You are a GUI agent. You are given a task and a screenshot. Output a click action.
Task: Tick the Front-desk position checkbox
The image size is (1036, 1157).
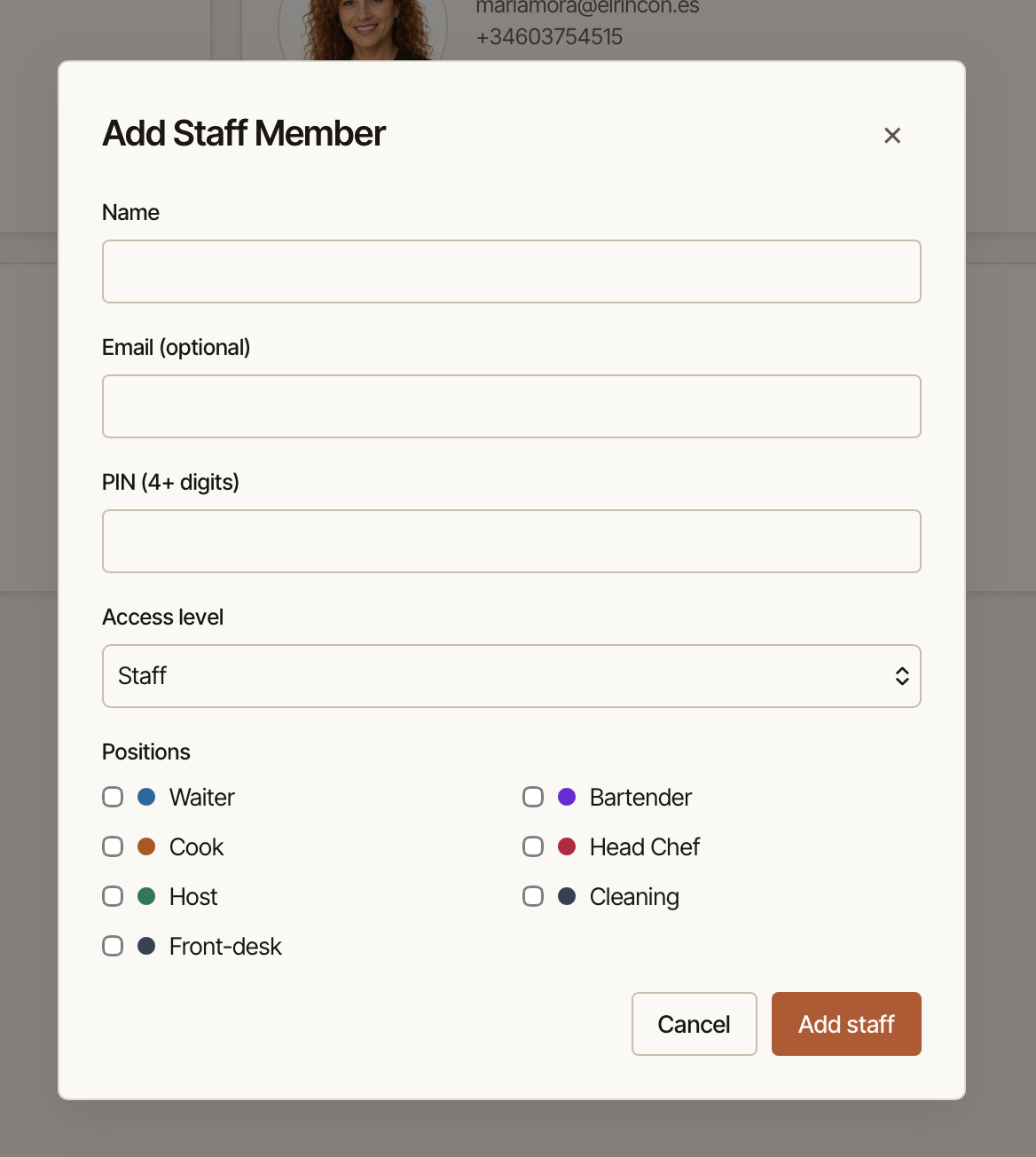pyautogui.click(x=113, y=946)
